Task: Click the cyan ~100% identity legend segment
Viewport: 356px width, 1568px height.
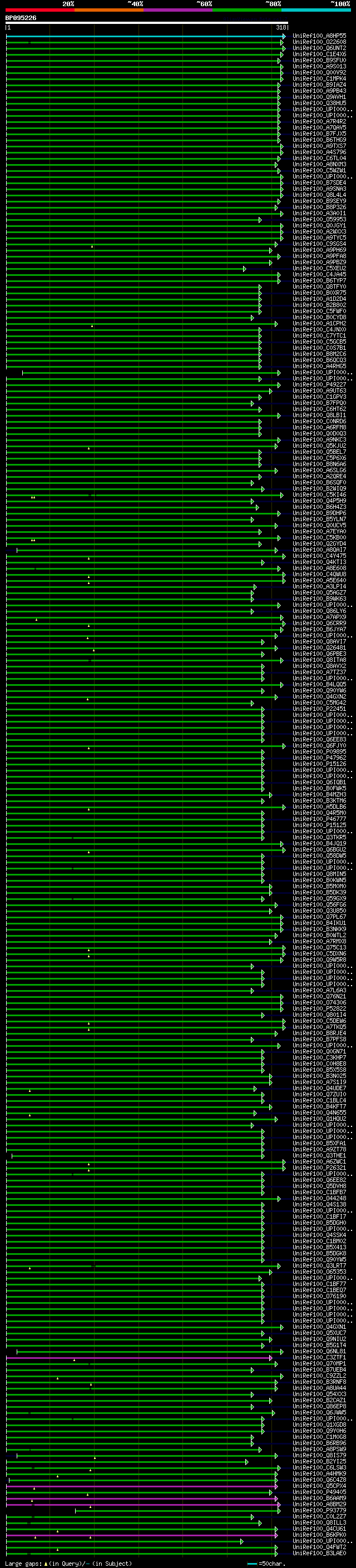Action: pos(316,10)
